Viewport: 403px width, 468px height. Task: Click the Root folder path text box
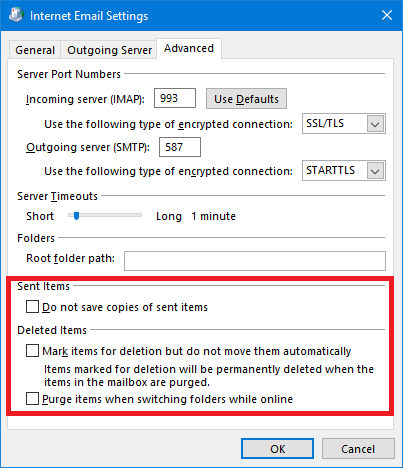[255, 261]
